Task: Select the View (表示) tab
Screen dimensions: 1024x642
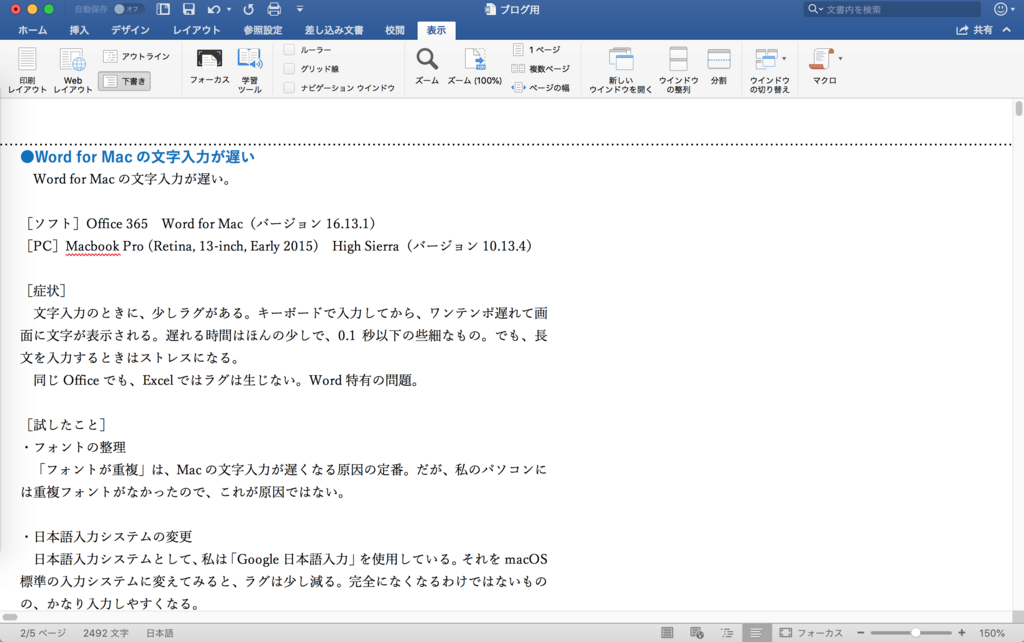Action: click(x=436, y=30)
